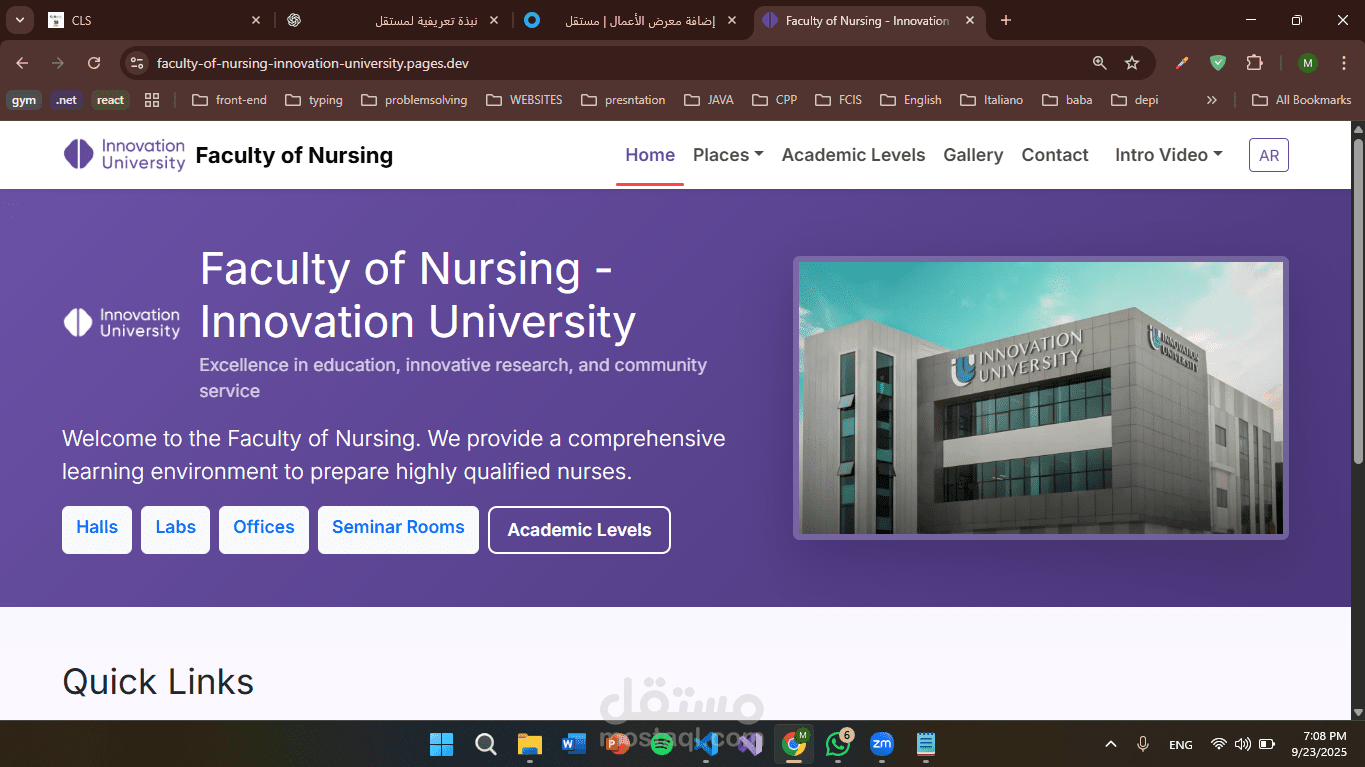Screen dimensions: 1365x767
Task: Open Chrome's three-dot menu
Action: (1343, 63)
